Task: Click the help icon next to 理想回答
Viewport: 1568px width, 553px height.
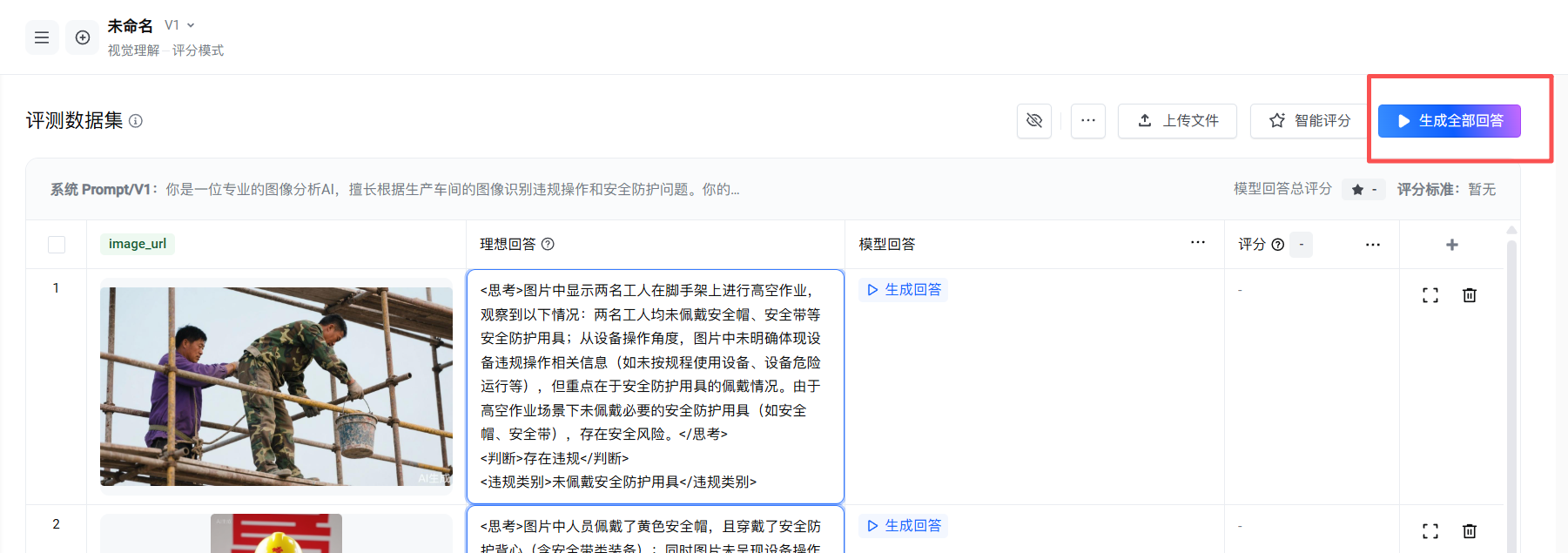Action: pos(548,245)
